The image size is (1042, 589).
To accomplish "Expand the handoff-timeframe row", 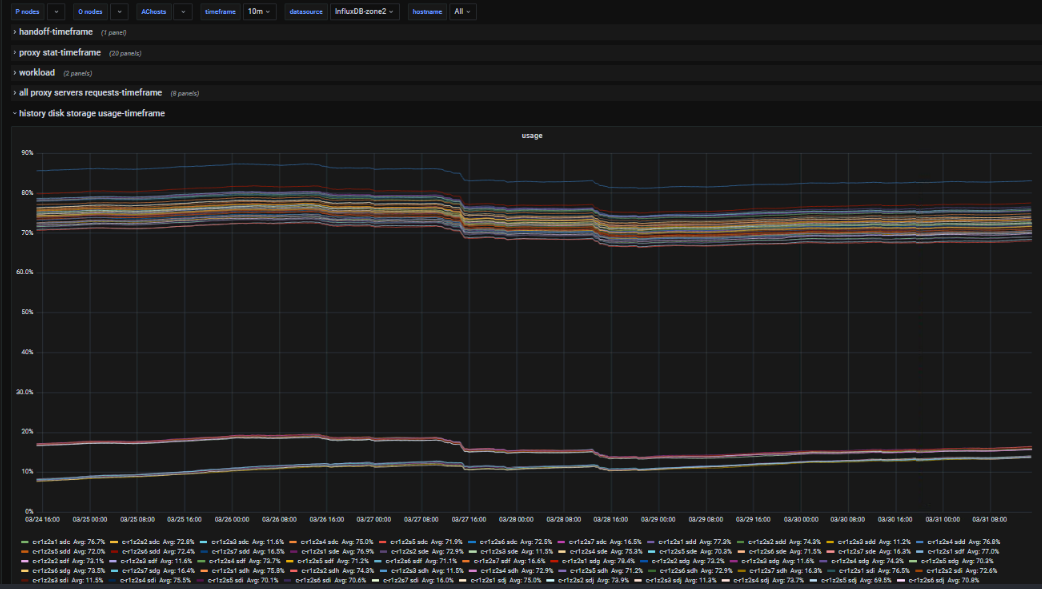I will [55, 32].
